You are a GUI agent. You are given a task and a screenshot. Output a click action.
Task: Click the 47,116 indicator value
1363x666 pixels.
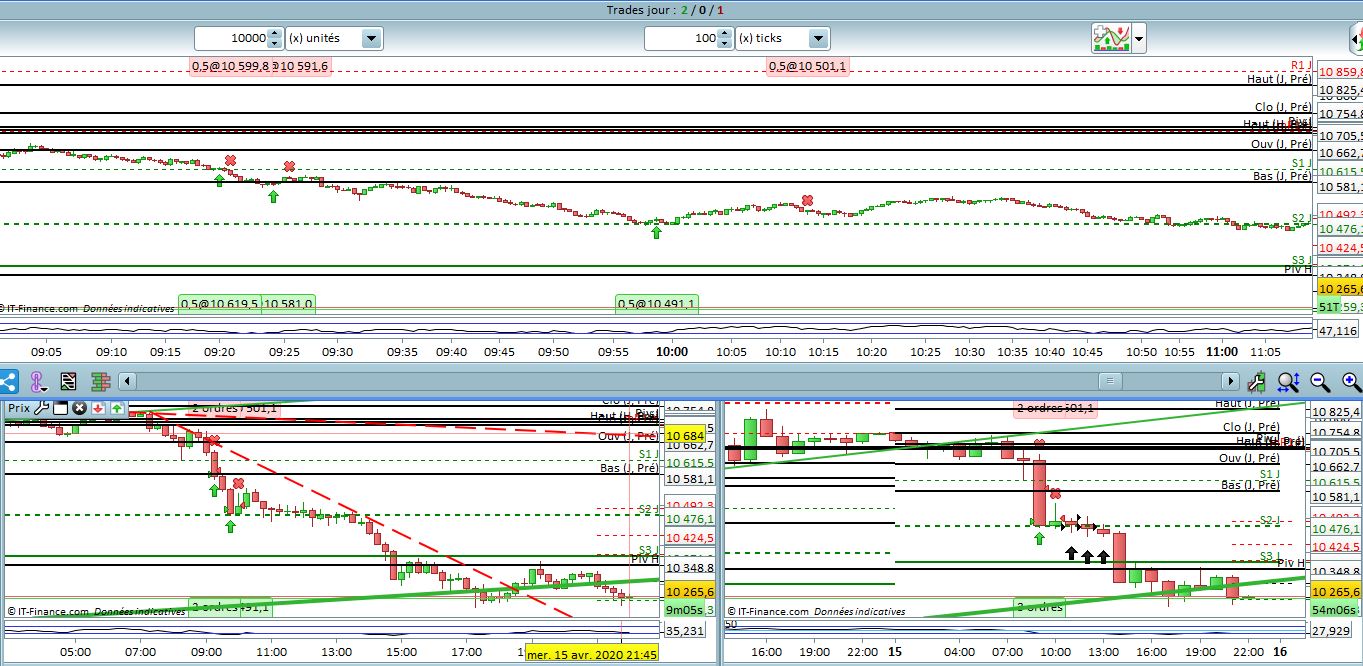(x=1338, y=330)
